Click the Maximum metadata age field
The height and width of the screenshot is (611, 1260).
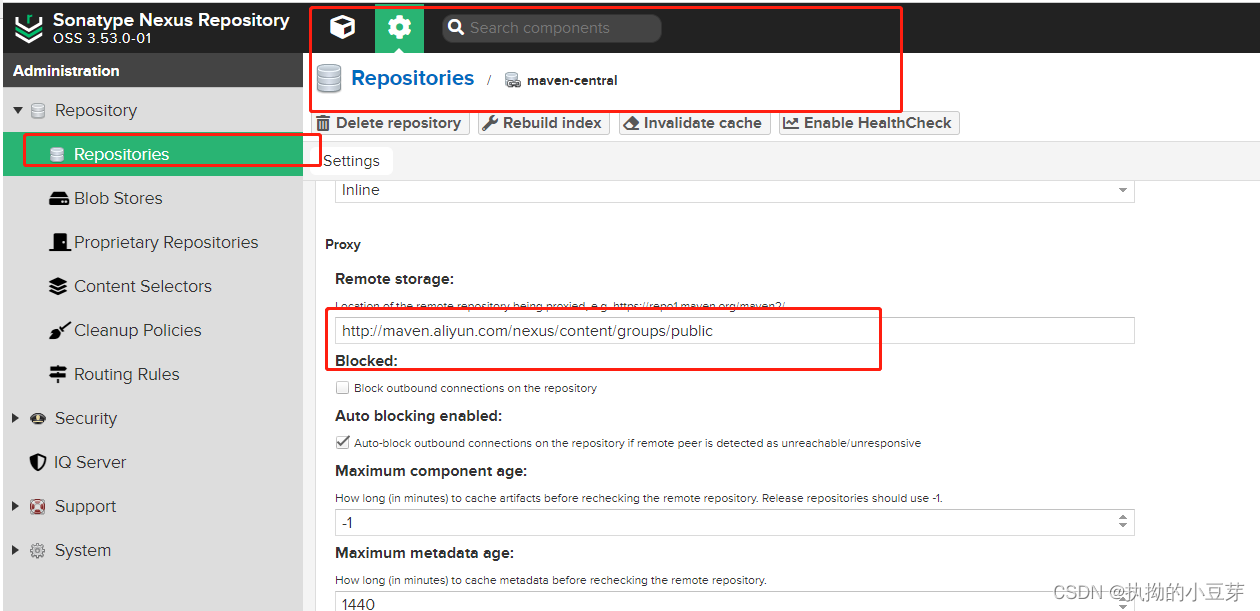click(734, 603)
